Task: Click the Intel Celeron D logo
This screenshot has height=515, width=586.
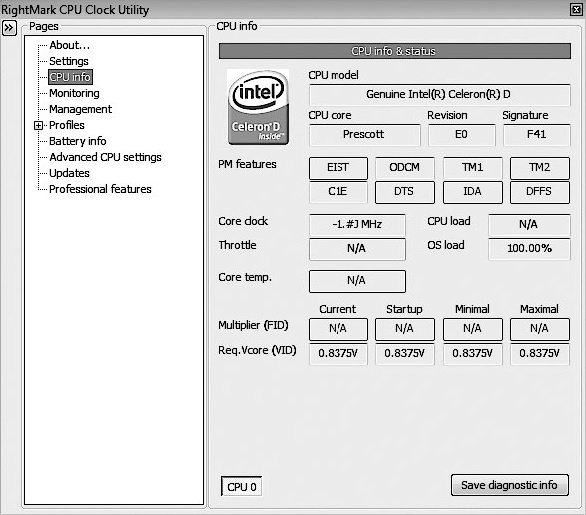Action: [258, 107]
